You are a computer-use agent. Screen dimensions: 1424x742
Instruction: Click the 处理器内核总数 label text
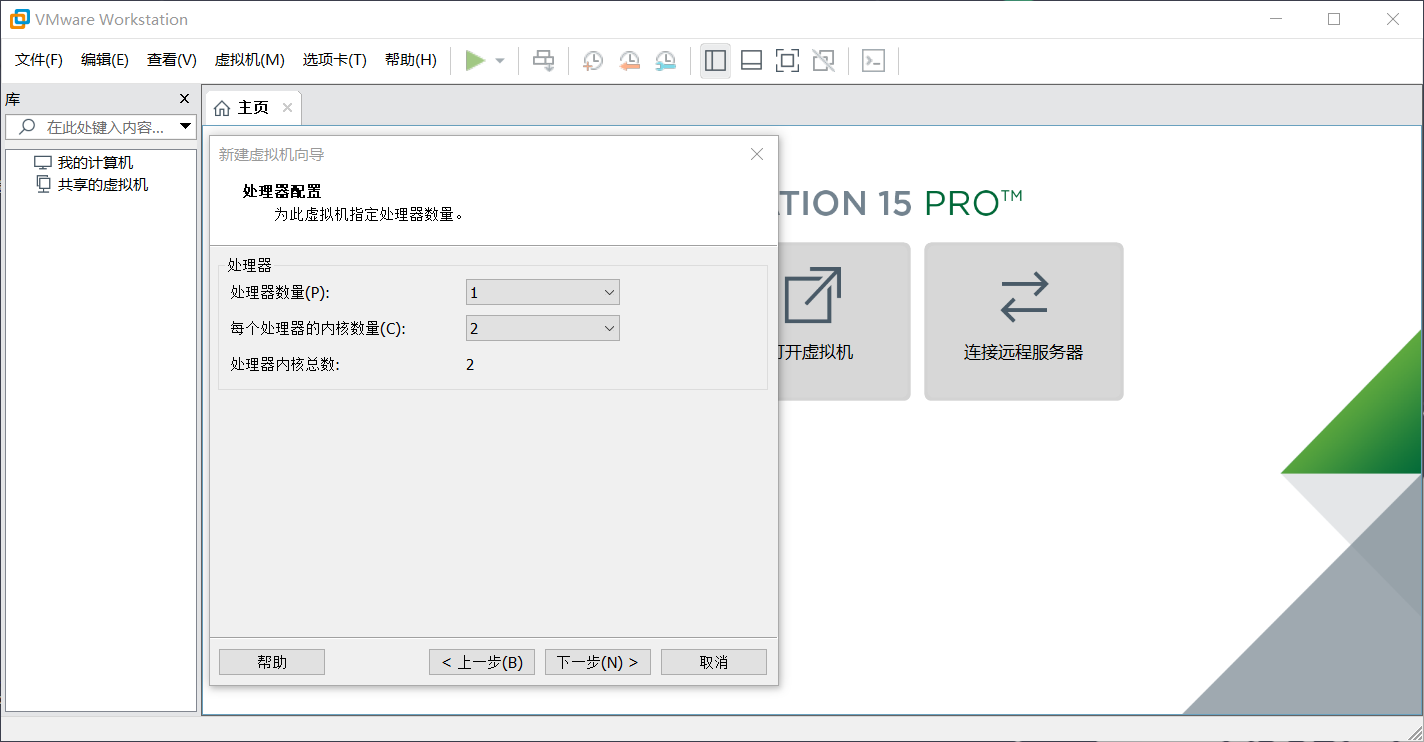point(285,364)
